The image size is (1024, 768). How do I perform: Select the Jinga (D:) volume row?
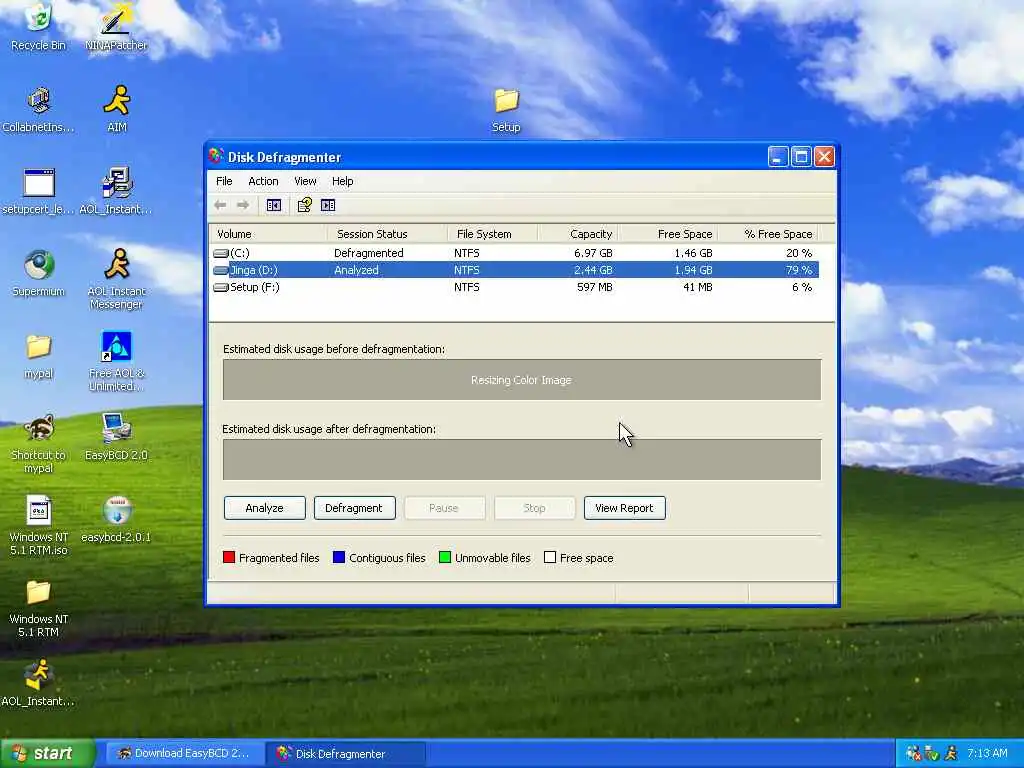[x=515, y=270]
